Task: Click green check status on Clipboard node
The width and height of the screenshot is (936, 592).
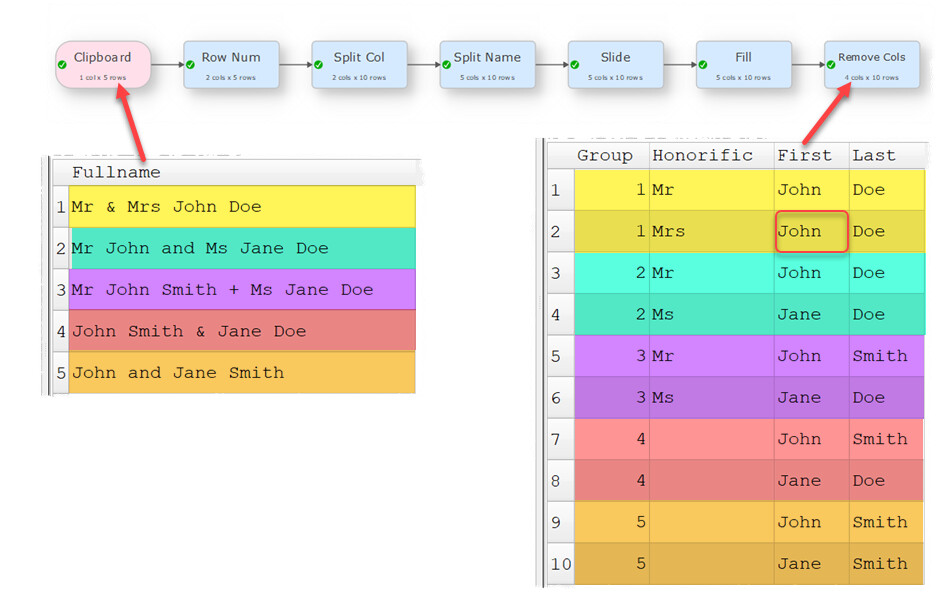Action: pyautogui.click(x=62, y=64)
